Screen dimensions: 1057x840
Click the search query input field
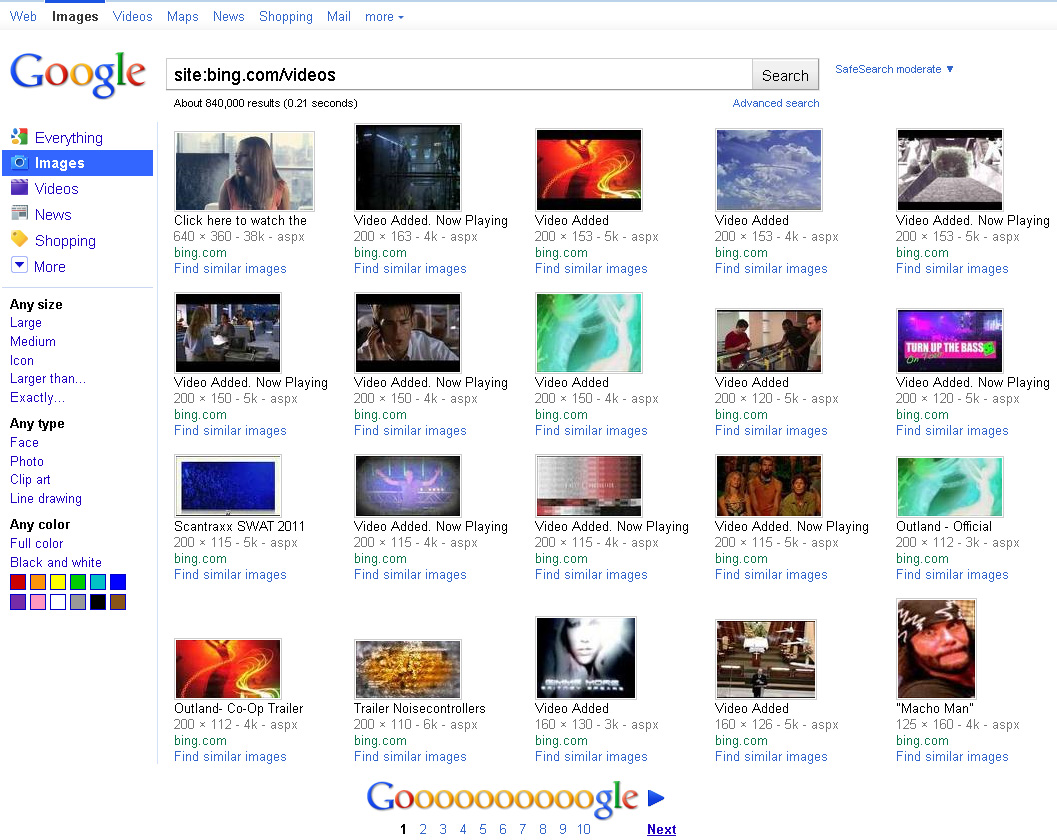coord(459,75)
